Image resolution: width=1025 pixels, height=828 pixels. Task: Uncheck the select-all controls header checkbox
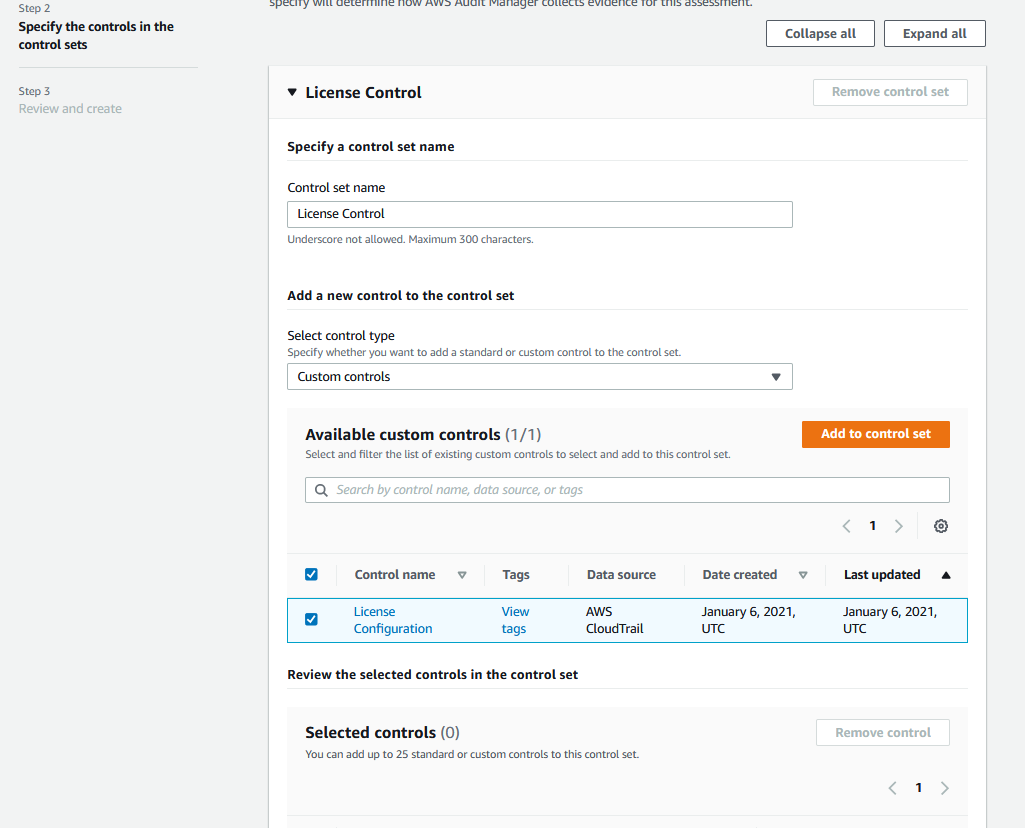(311, 574)
